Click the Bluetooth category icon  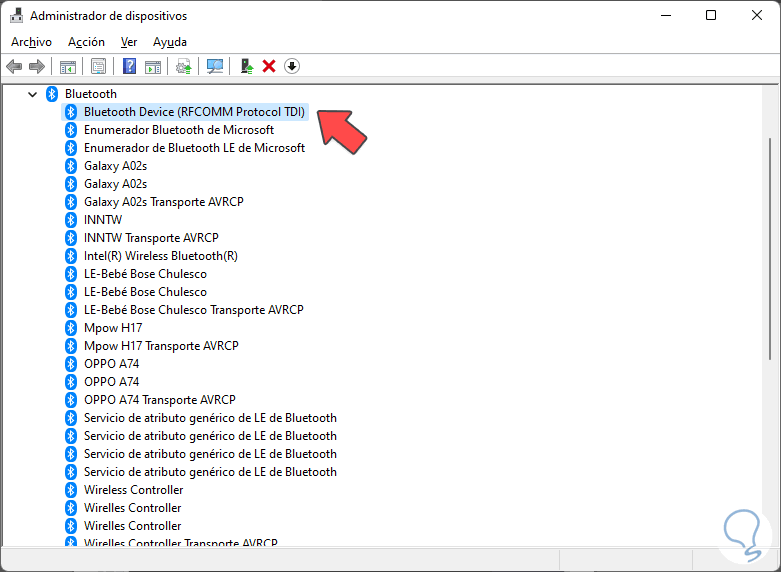[x=52, y=94]
